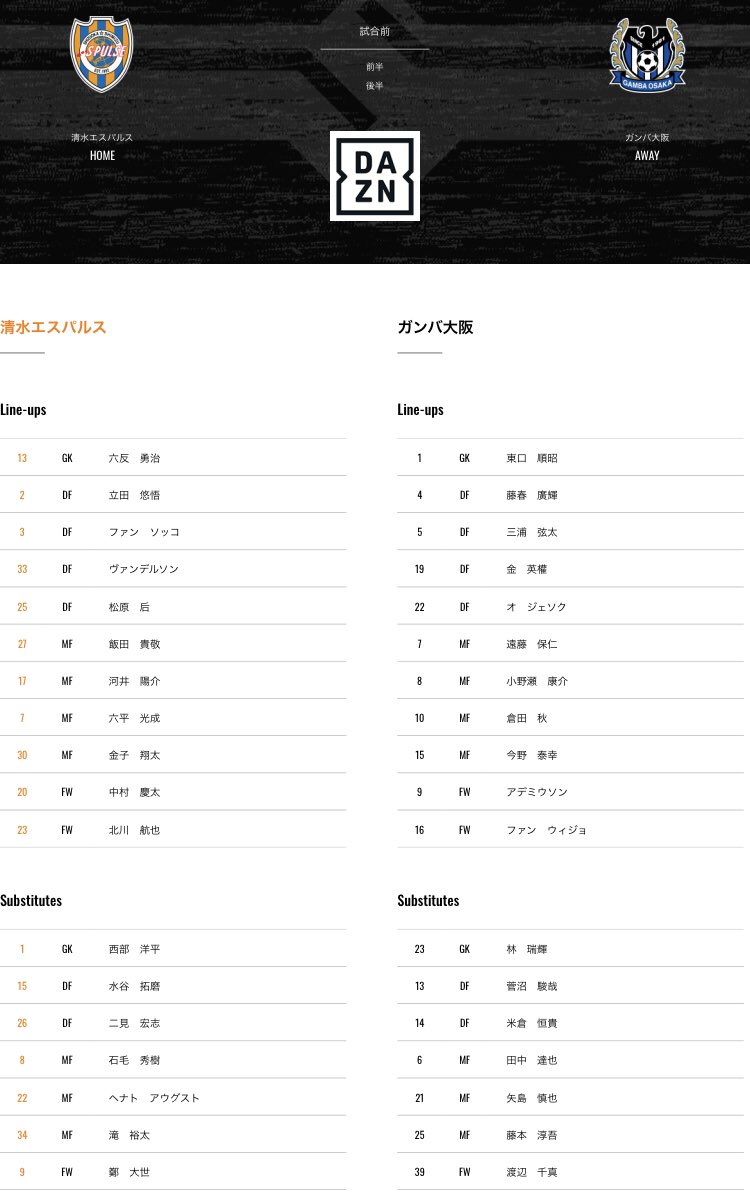
Task: Select the orange 清水エスパルス team heading
Action: (53, 327)
